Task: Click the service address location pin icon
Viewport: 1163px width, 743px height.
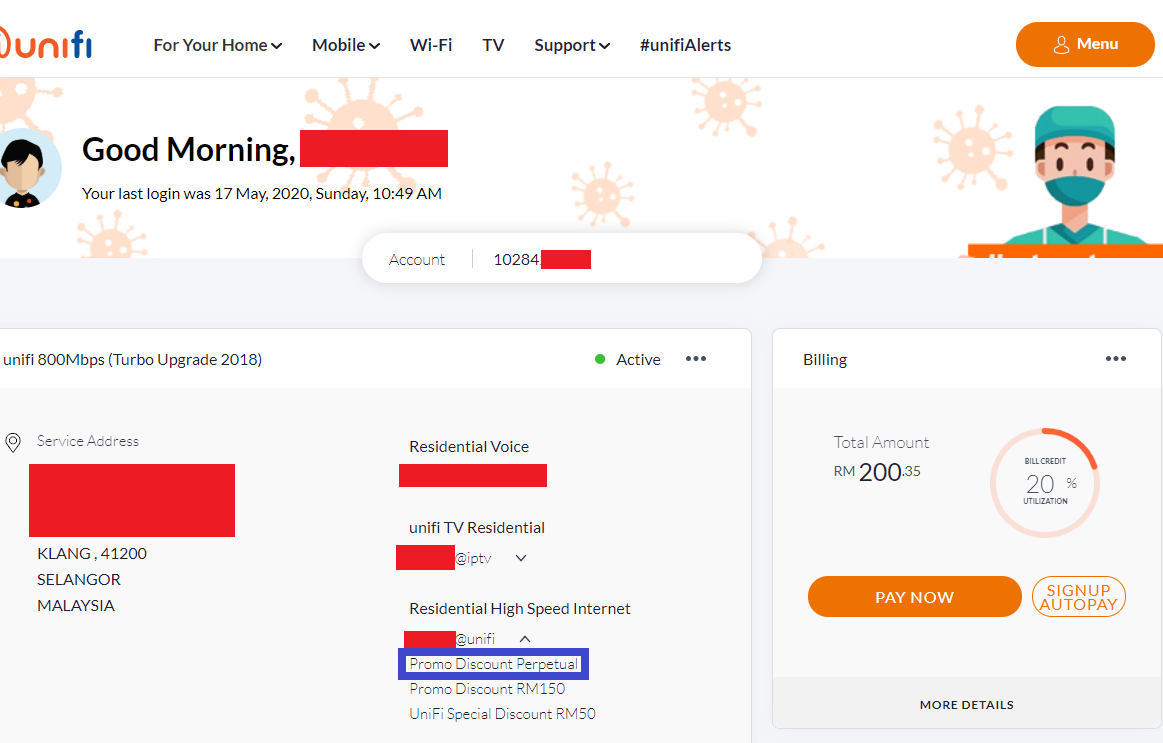Action: pyautogui.click(x=13, y=442)
